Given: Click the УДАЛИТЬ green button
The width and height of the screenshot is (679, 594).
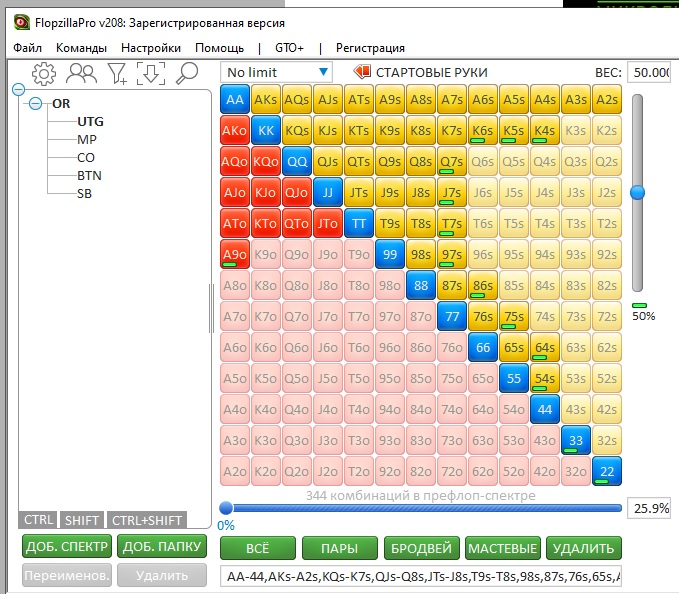Looking at the screenshot, I should point(584,548).
